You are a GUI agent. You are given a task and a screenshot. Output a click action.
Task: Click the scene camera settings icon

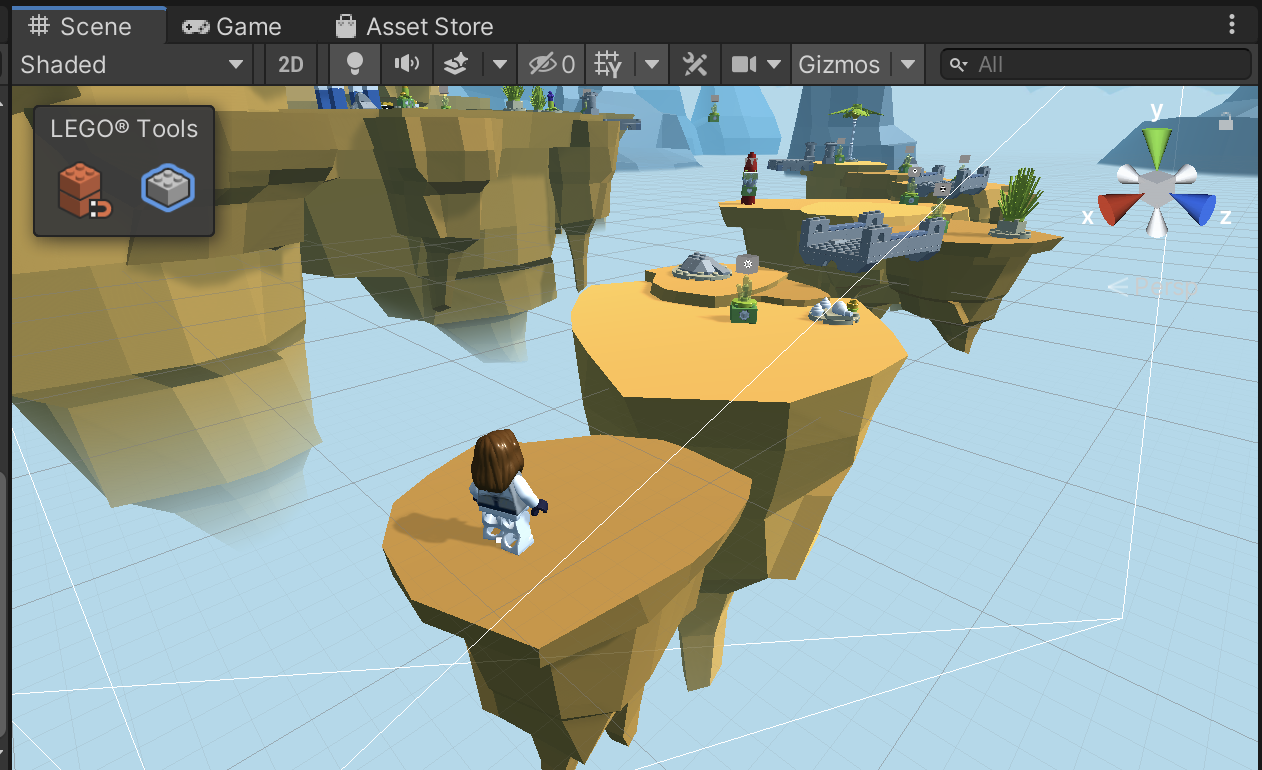(743, 65)
